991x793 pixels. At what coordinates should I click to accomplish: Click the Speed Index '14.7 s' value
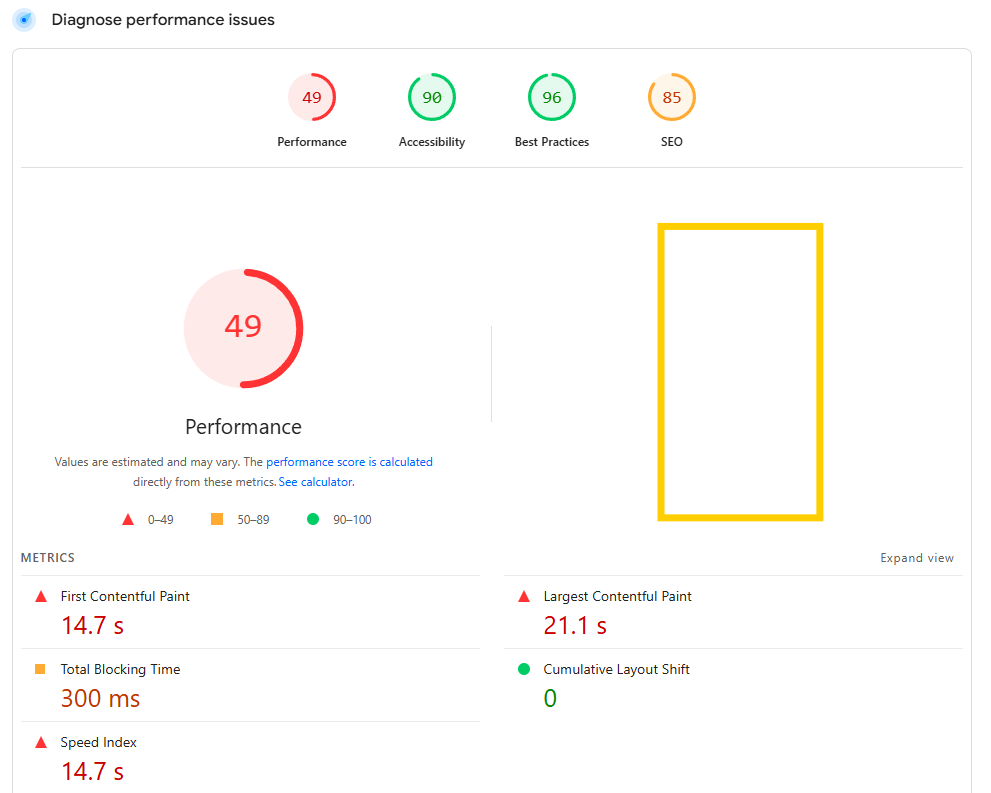92,772
